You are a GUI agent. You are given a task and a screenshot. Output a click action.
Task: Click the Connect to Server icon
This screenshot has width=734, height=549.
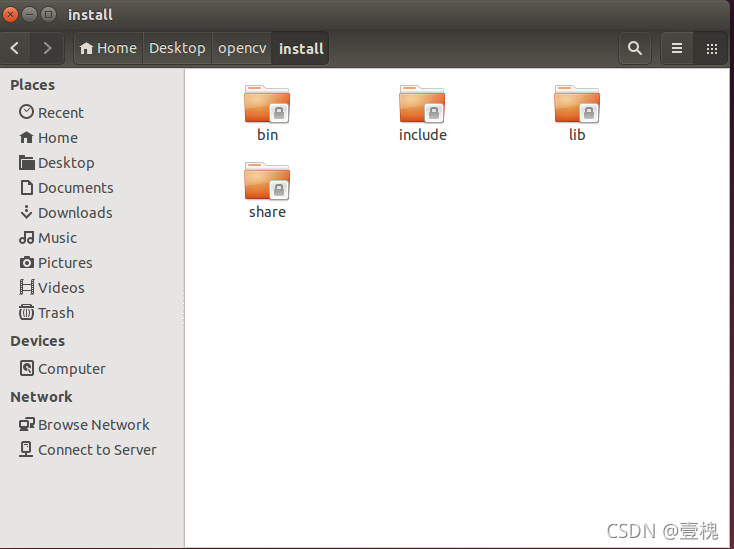coord(26,449)
